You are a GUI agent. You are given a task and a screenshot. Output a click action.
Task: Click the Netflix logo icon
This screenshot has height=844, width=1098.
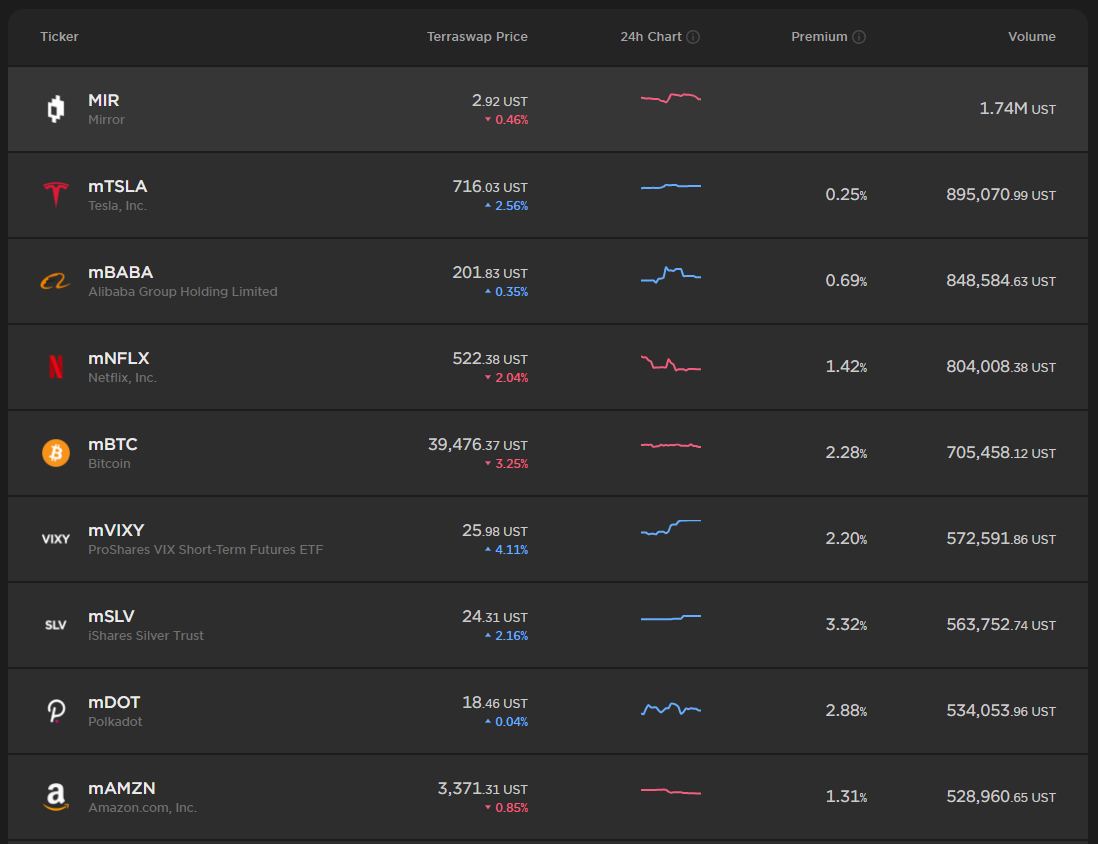pyautogui.click(x=56, y=366)
